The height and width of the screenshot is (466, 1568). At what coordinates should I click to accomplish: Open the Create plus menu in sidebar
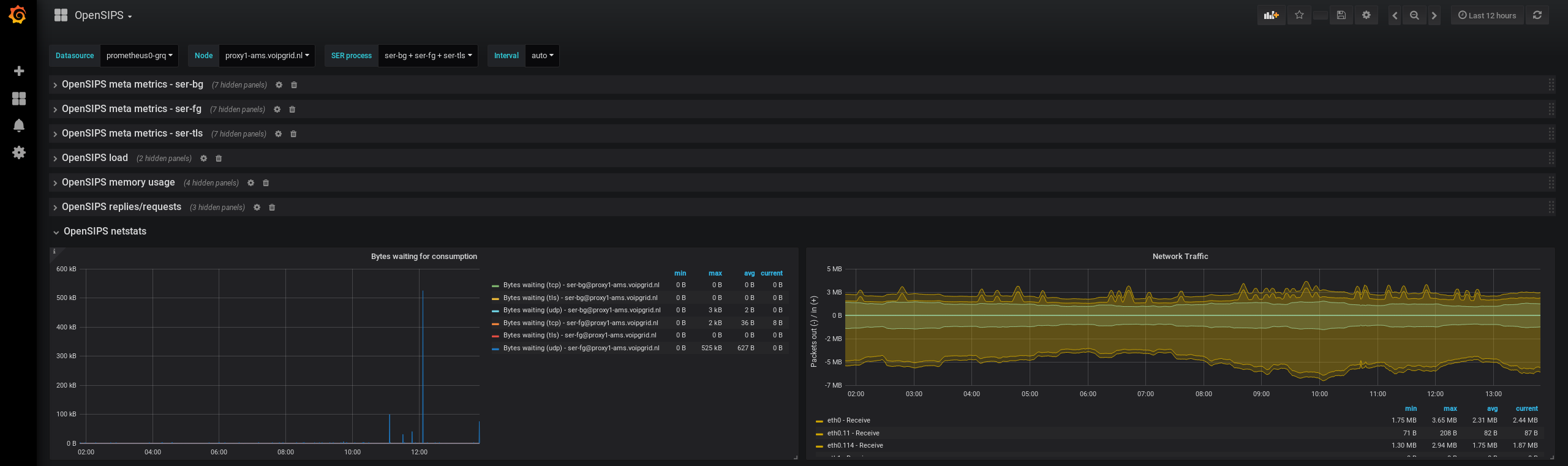(19, 71)
